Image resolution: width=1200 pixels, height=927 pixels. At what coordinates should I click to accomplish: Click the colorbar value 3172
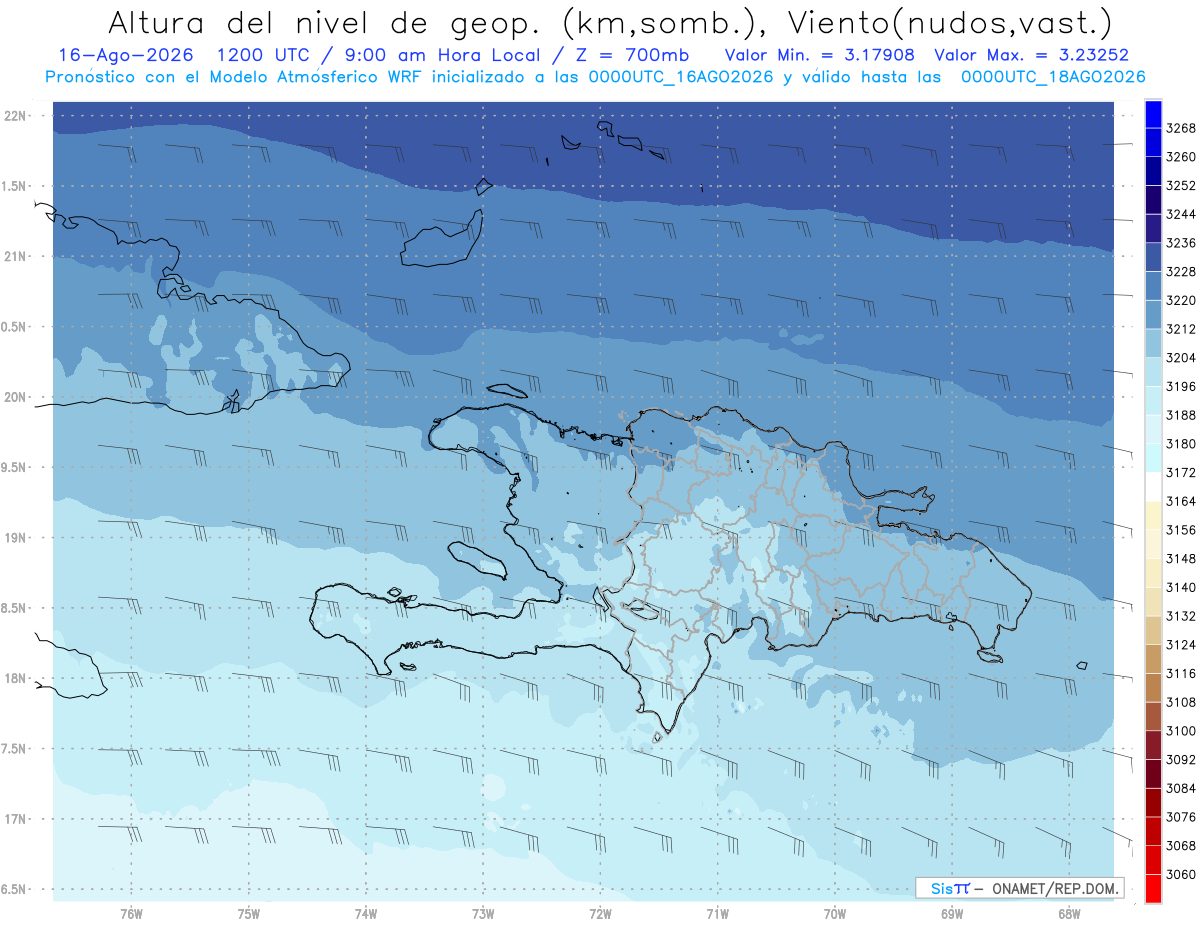pos(1180,473)
